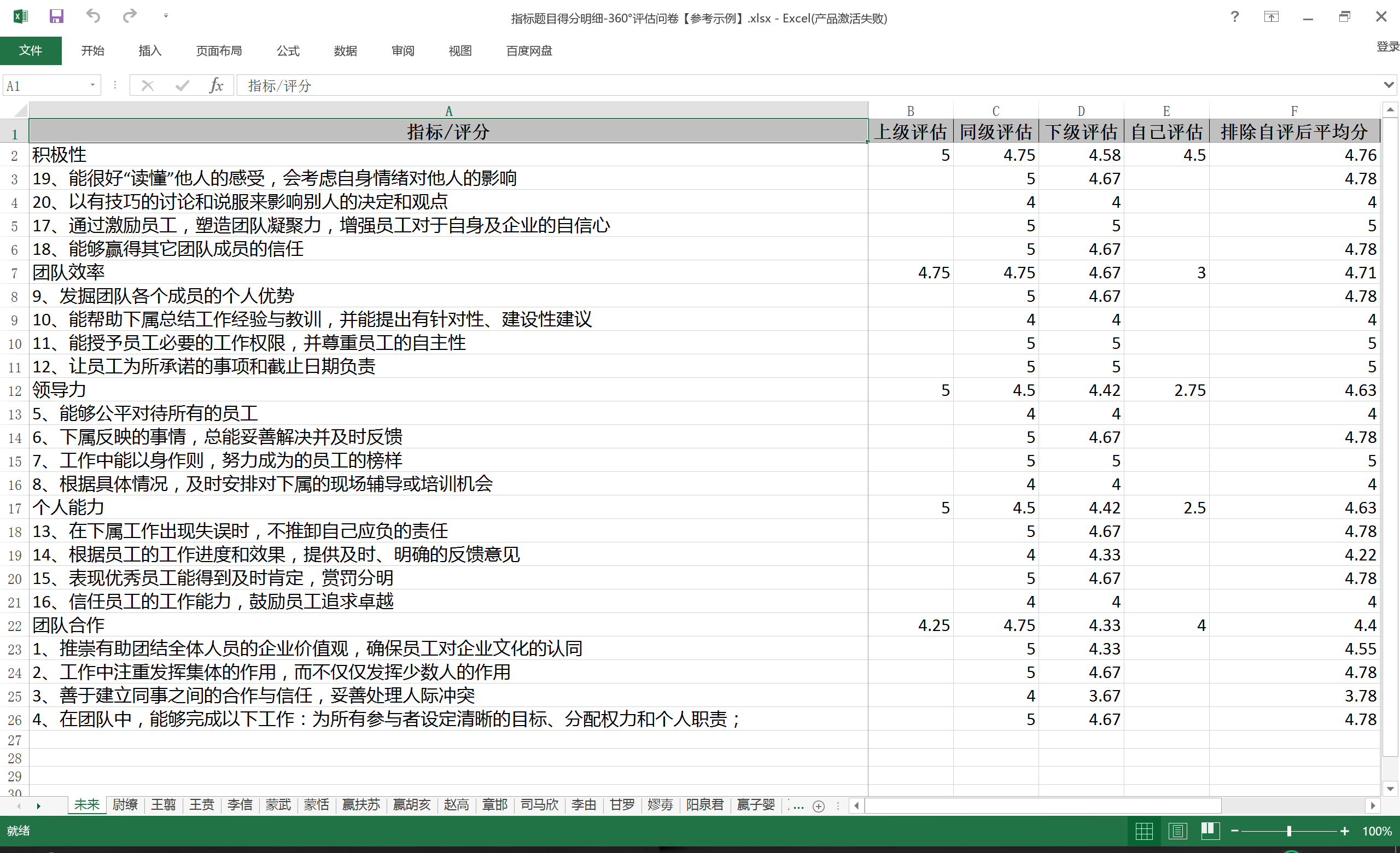This screenshot has height=853, width=1400.
Task: Click the New Sheet plus icon
Action: click(x=819, y=807)
